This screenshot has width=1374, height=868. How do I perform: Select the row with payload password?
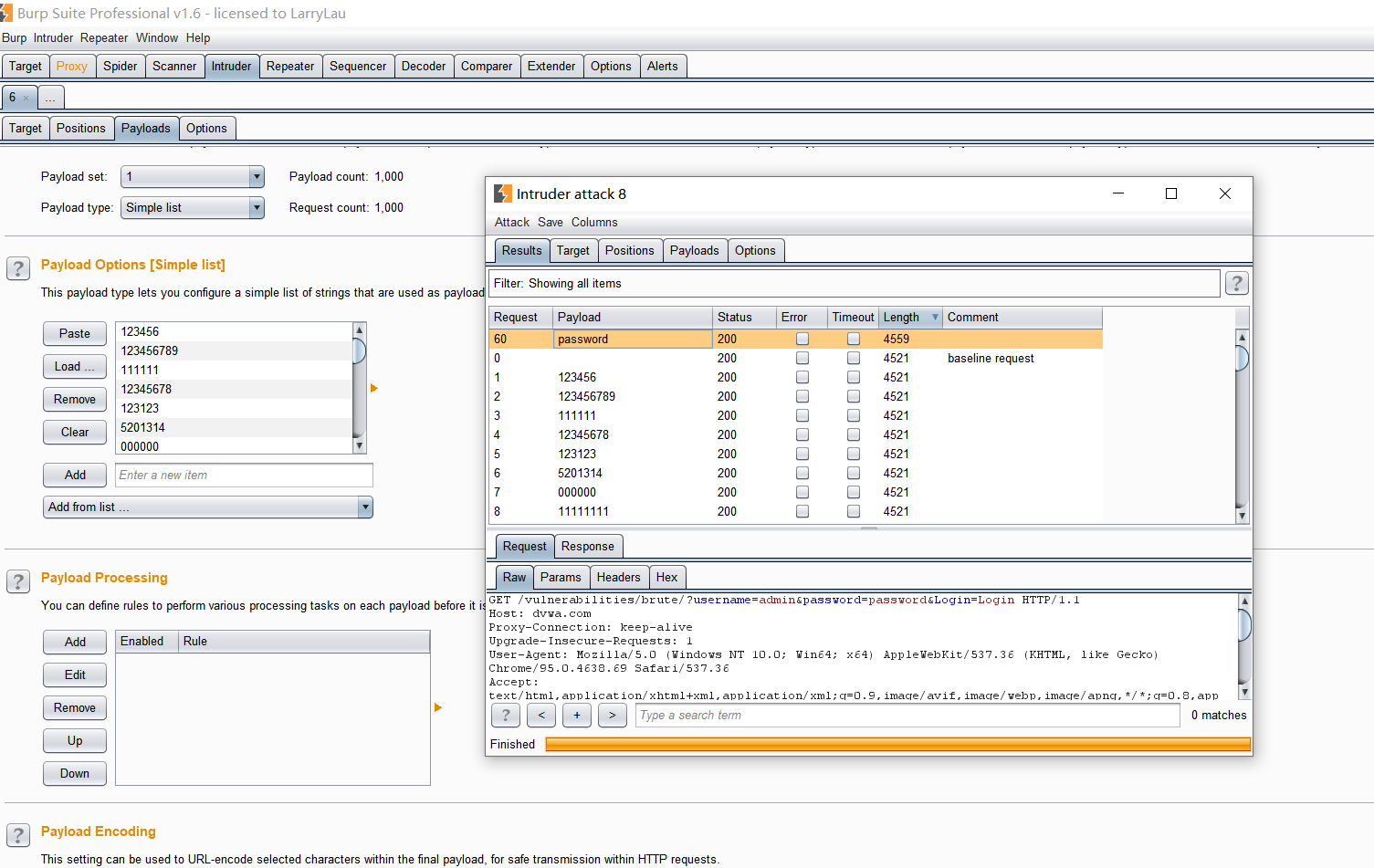[795, 339]
